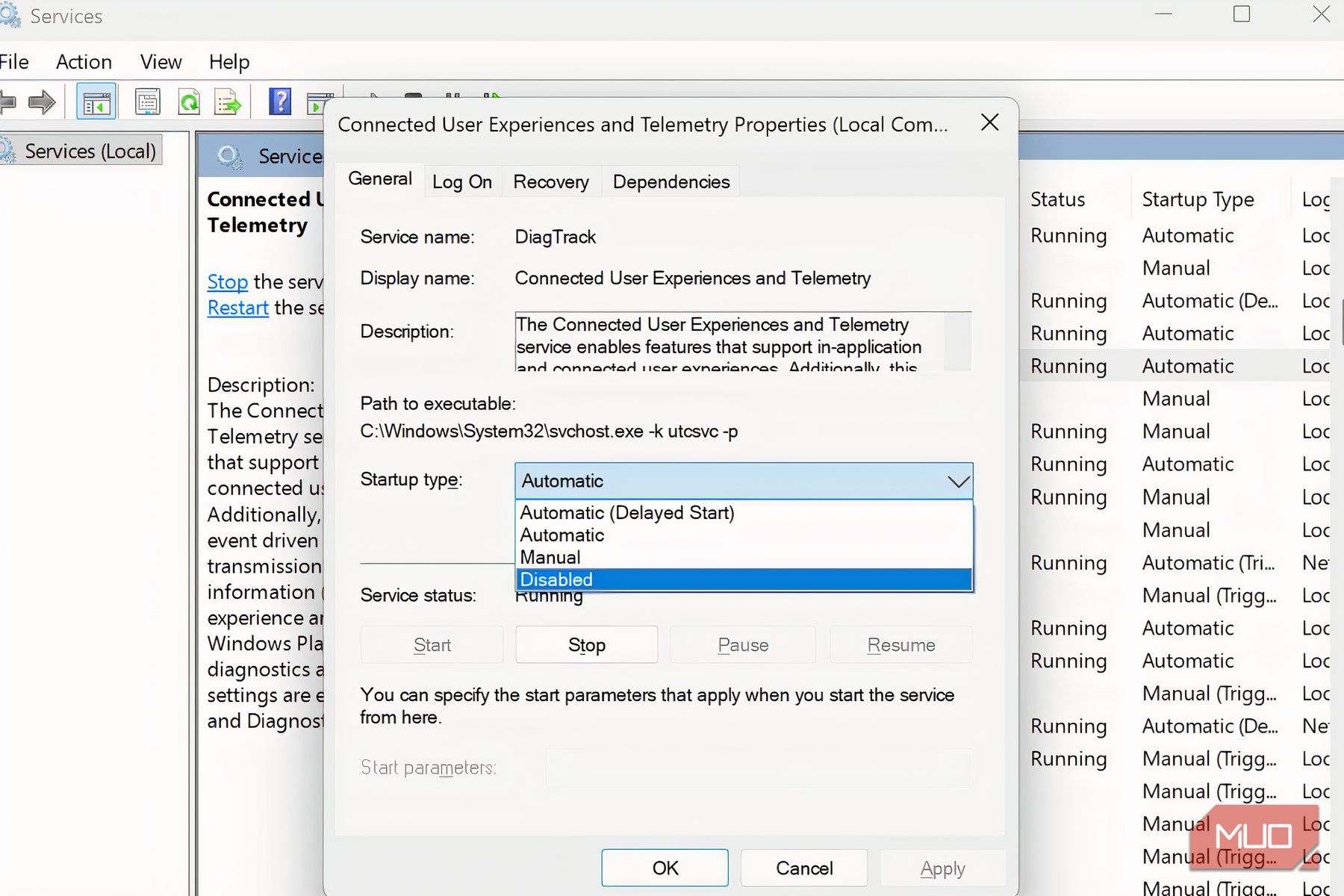
Task: Switch to the Dependencies tab
Action: point(671,181)
